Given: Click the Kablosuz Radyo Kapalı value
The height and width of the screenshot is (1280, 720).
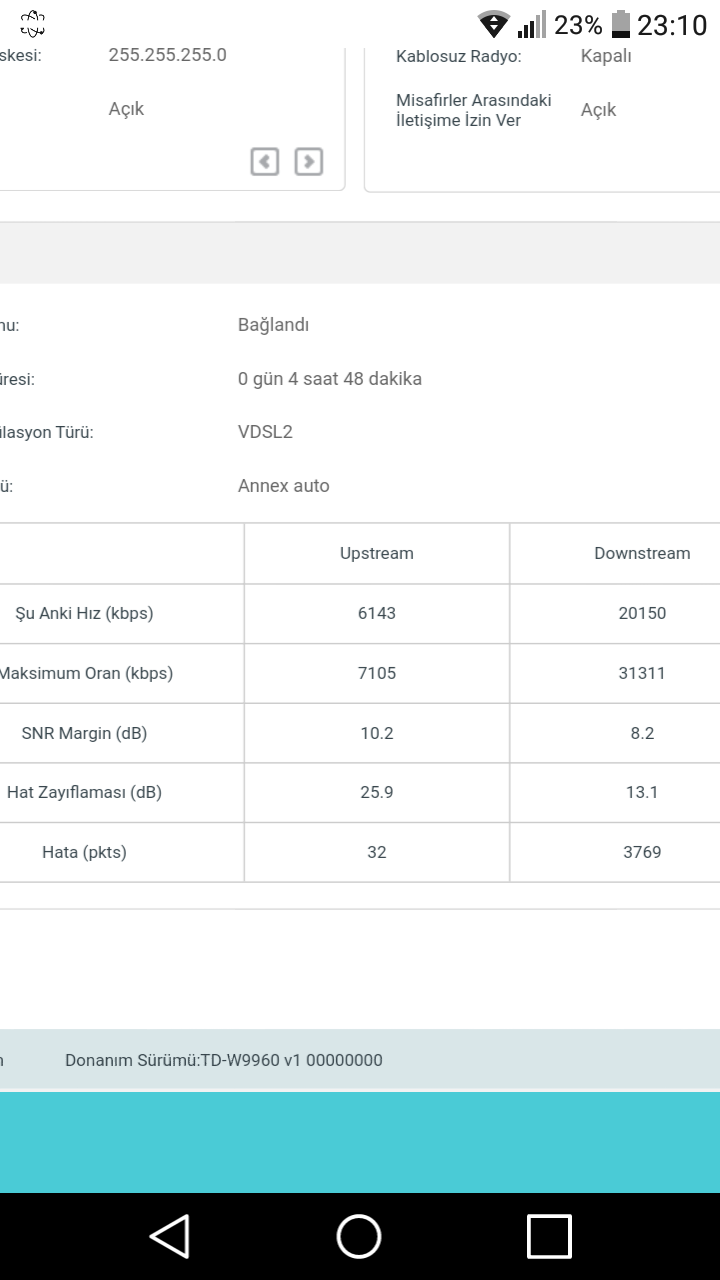Looking at the screenshot, I should tap(606, 56).
